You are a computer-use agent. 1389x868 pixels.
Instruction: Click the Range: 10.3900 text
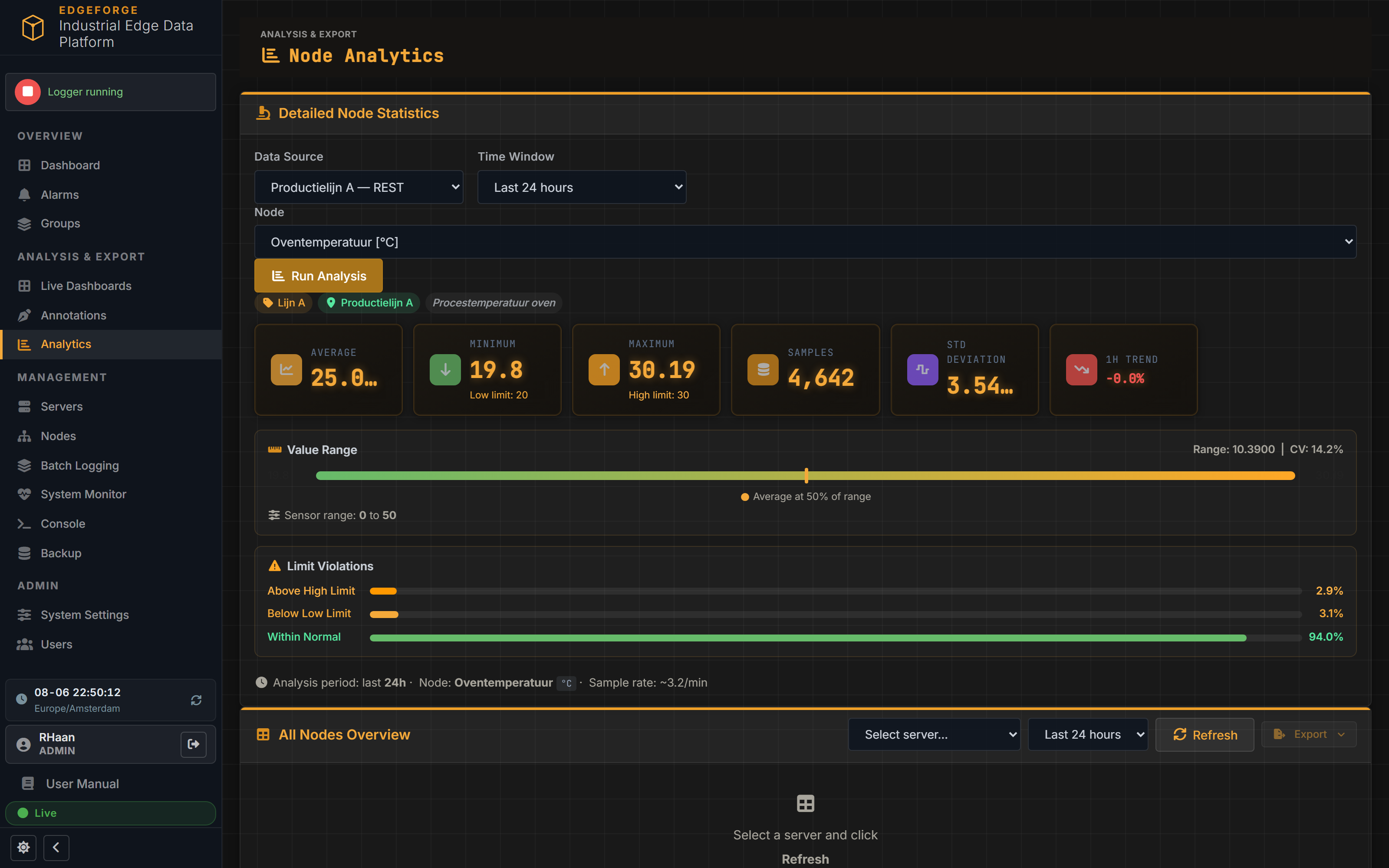click(x=1234, y=449)
